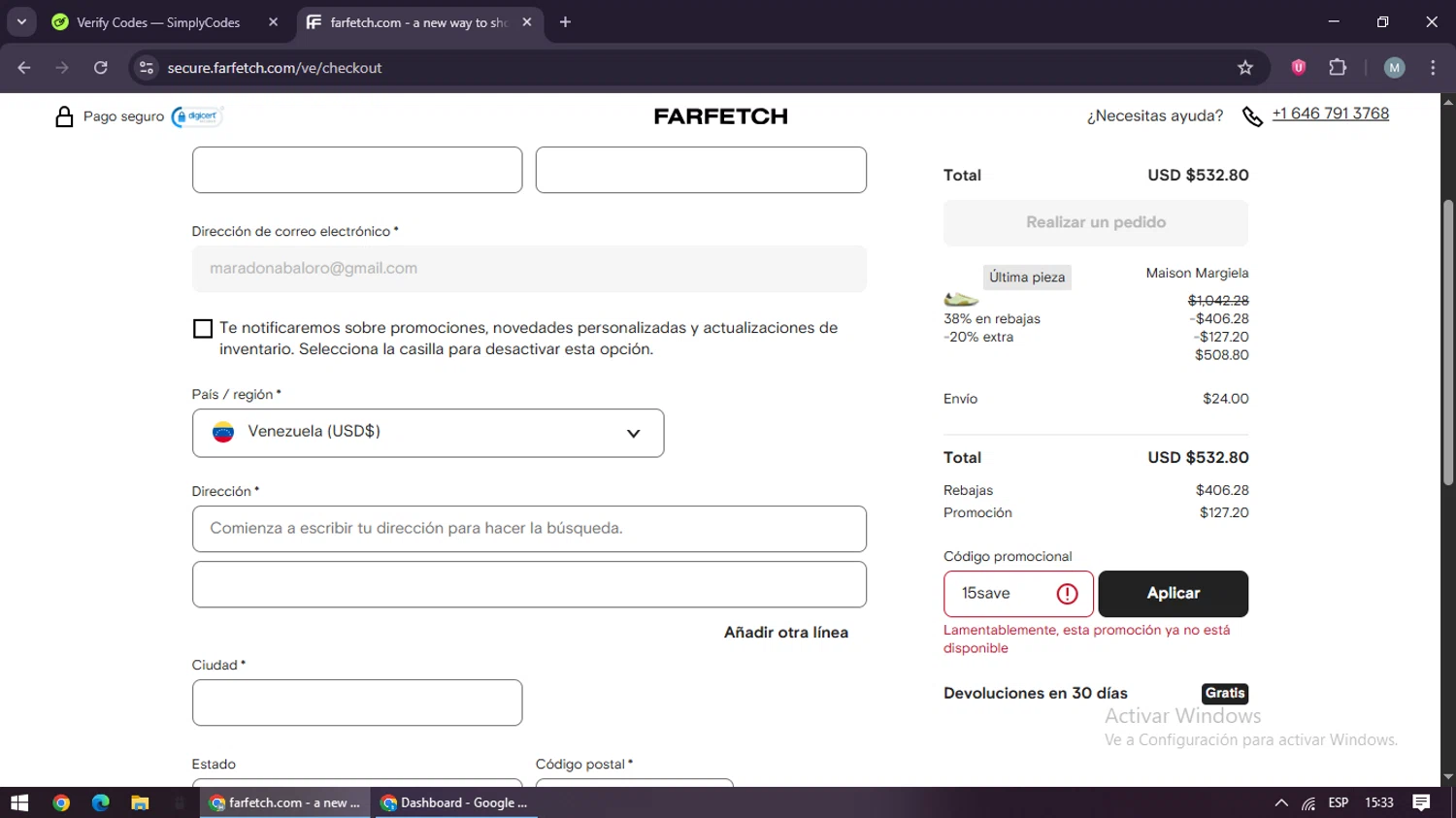The height and width of the screenshot is (818, 1456).
Task: Reload the page
Action: pyautogui.click(x=101, y=67)
